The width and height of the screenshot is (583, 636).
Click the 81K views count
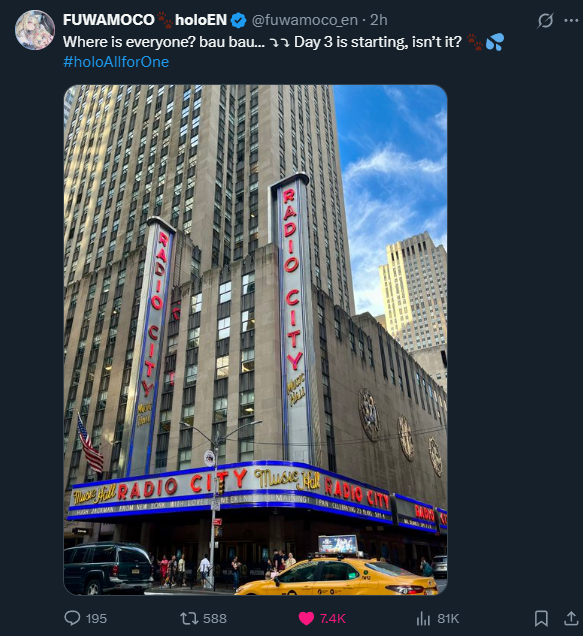(x=448, y=619)
